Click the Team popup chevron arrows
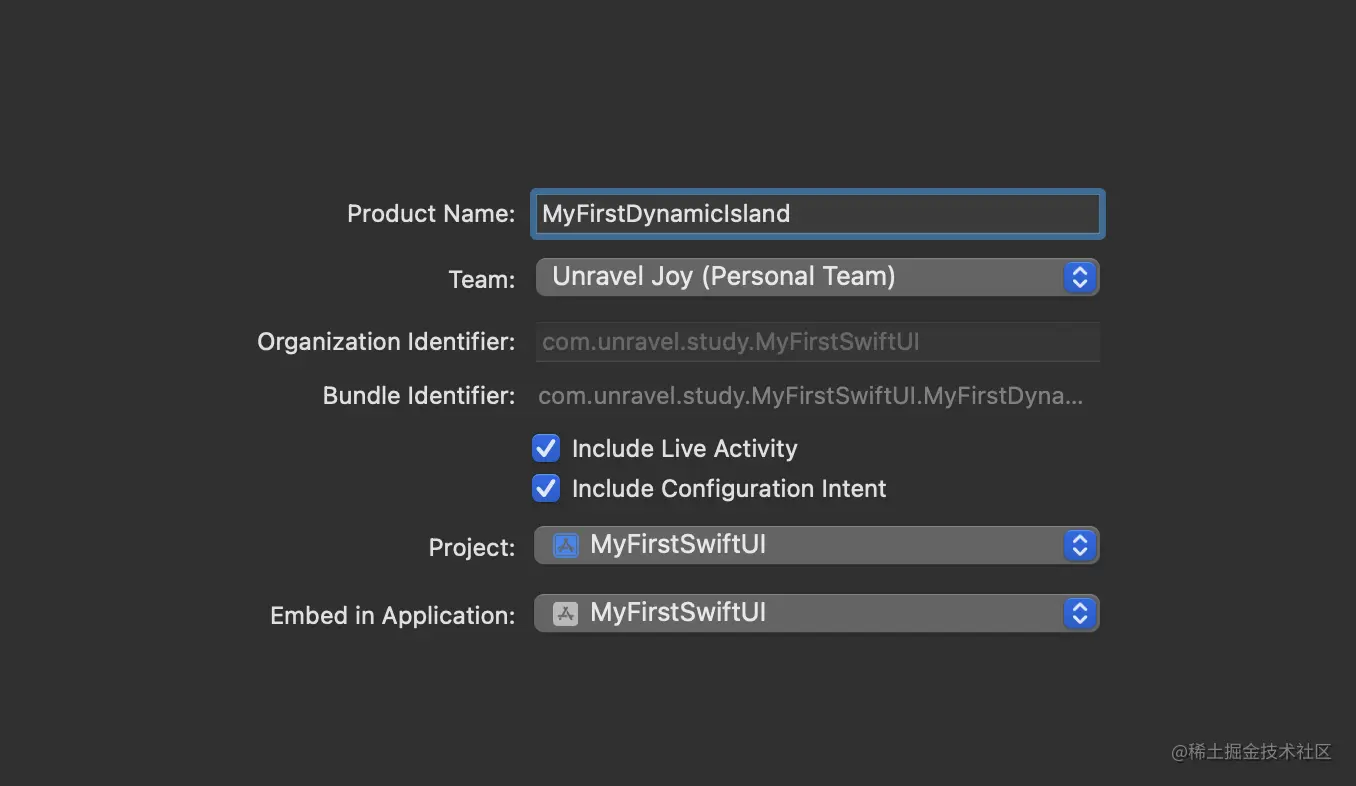The image size is (1356, 786). (x=1079, y=277)
